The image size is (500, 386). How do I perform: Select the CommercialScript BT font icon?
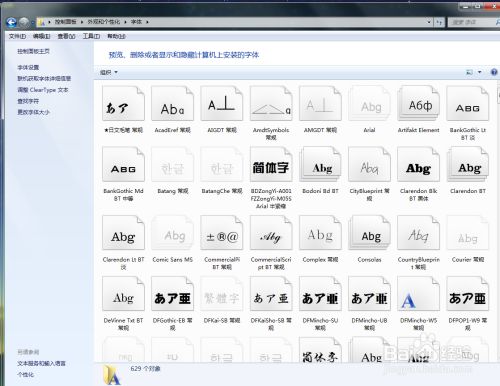271,233
